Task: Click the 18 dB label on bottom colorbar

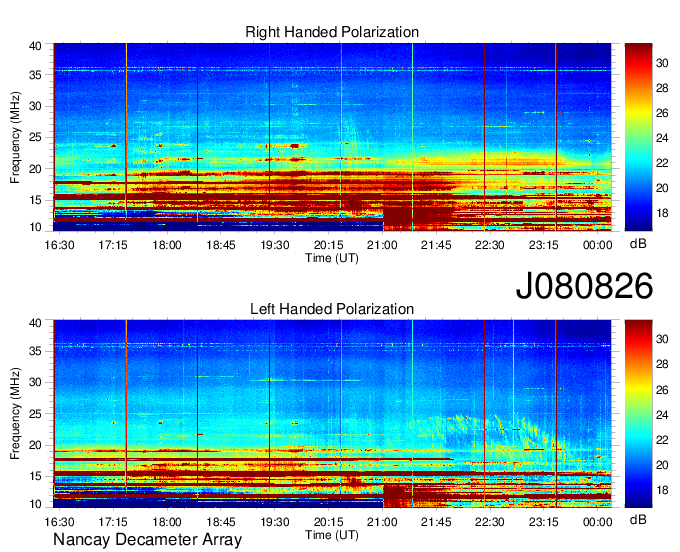Action: click(x=662, y=490)
